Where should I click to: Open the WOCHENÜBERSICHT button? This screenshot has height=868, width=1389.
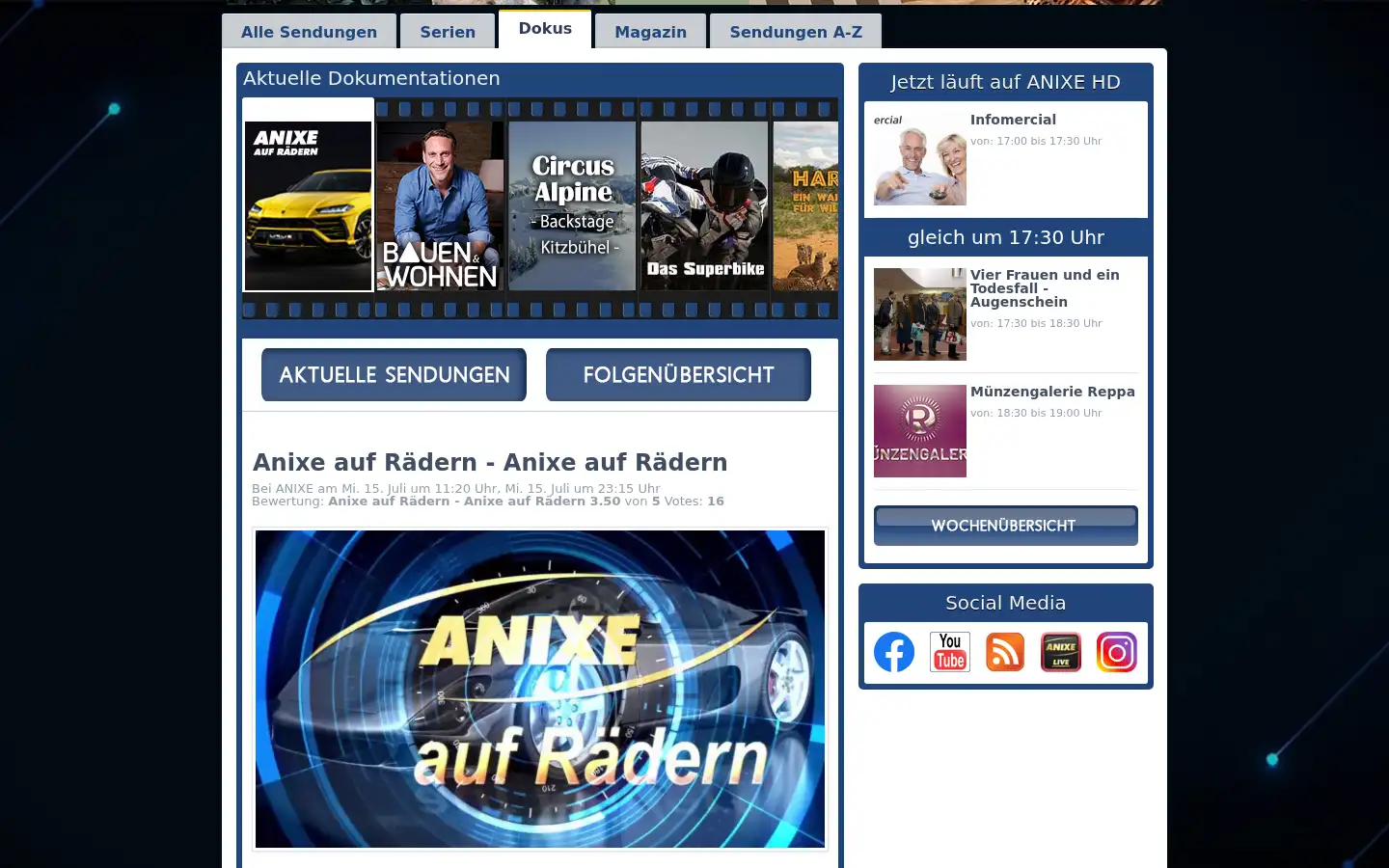tap(1005, 526)
